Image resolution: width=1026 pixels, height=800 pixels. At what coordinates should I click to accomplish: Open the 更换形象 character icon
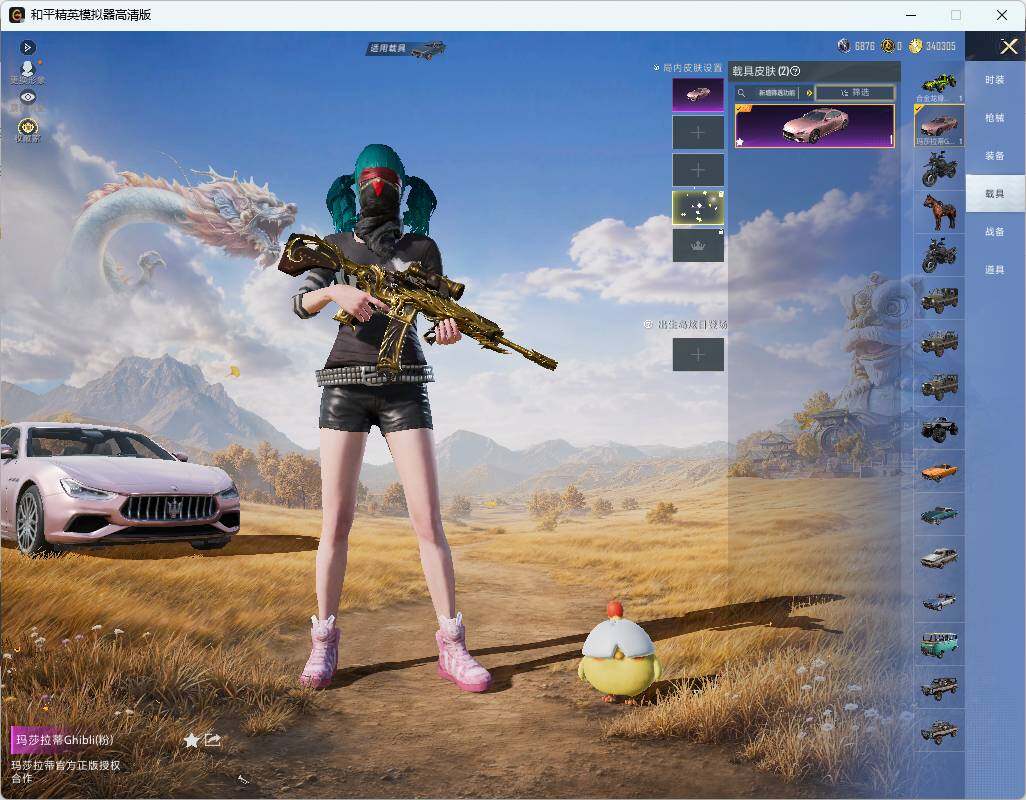pos(27,69)
